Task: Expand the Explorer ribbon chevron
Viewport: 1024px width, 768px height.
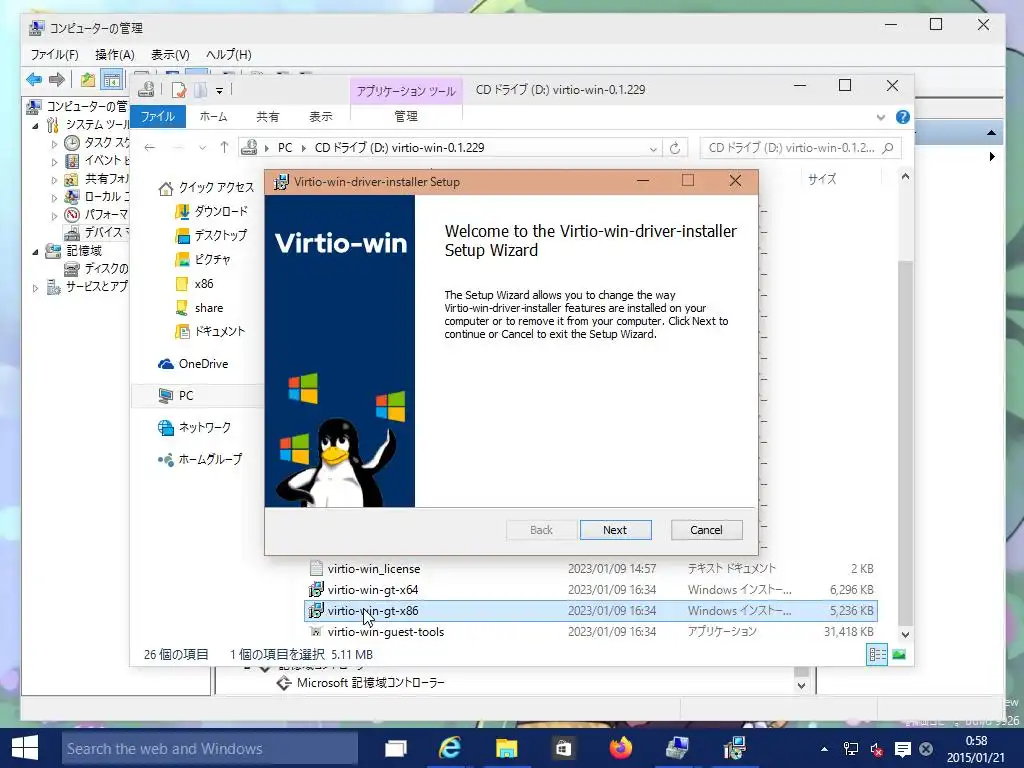Action: point(880,118)
